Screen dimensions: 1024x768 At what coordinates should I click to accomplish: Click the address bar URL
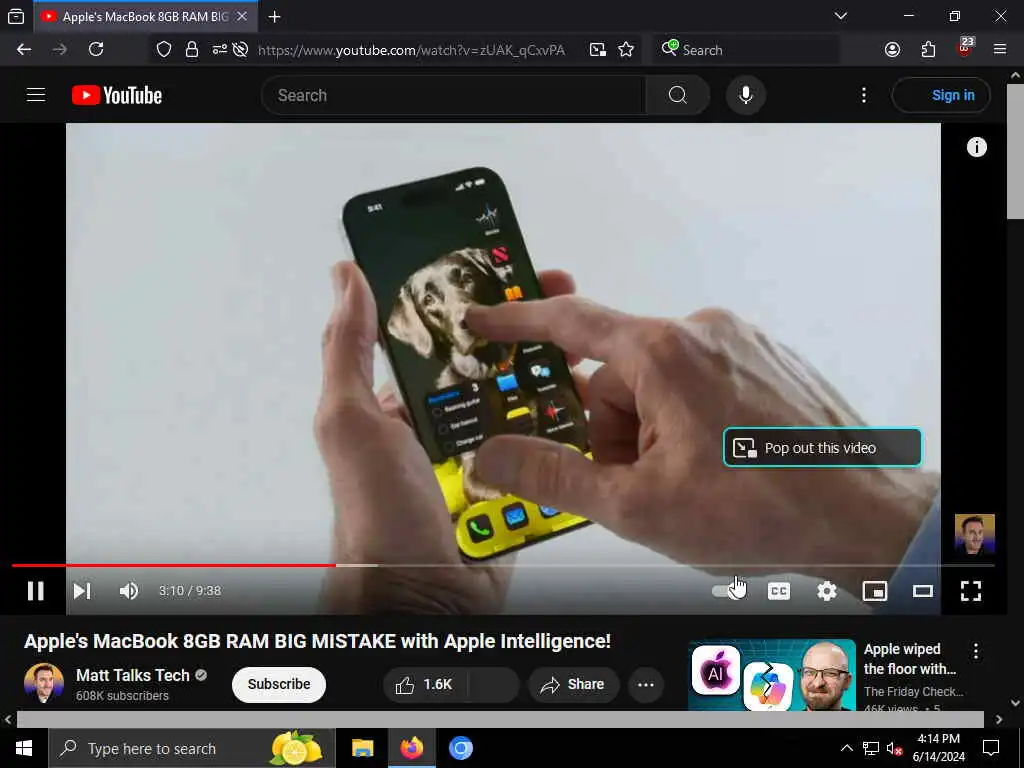tap(411, 50)
